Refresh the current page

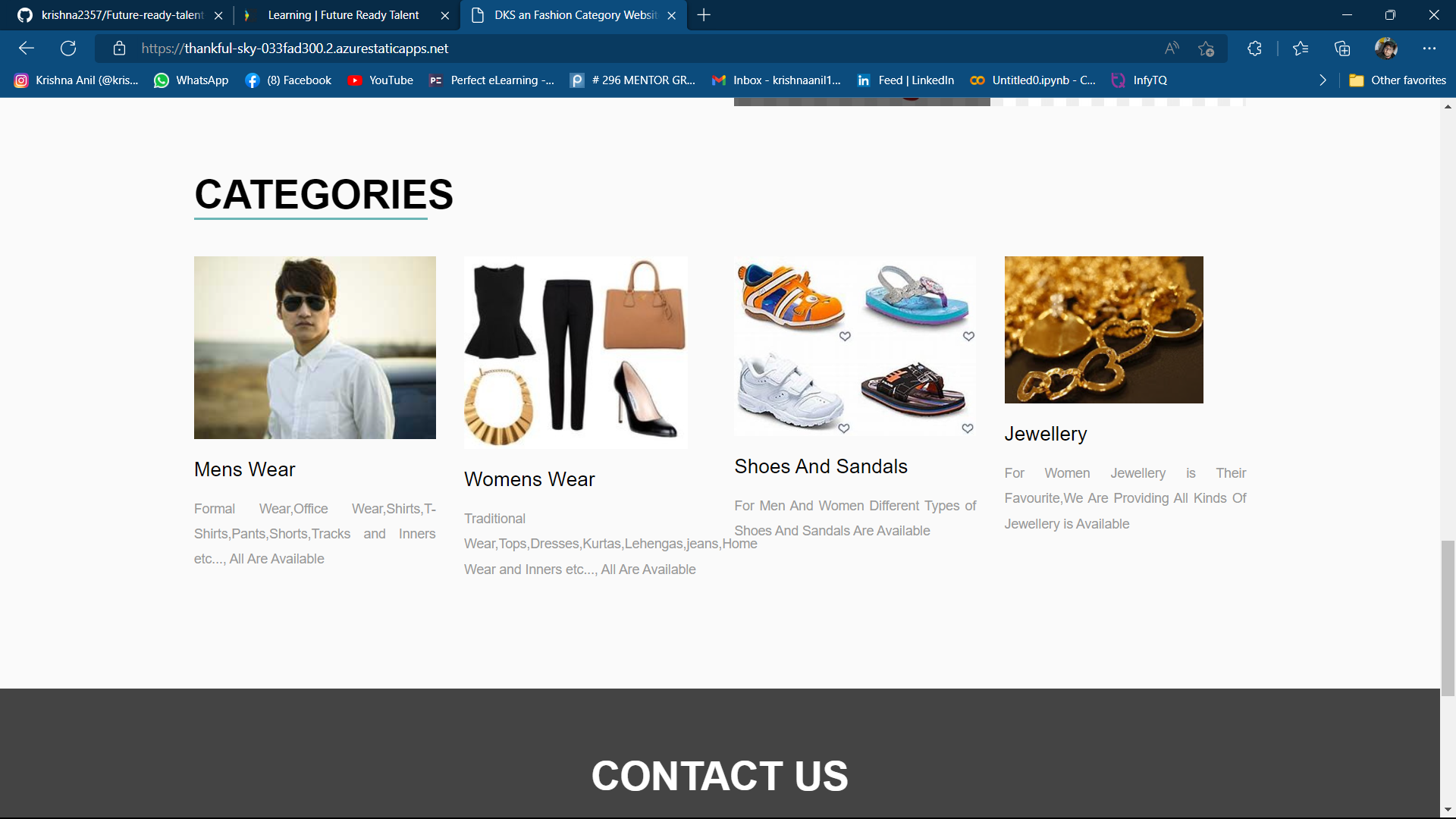pos(68,49)
